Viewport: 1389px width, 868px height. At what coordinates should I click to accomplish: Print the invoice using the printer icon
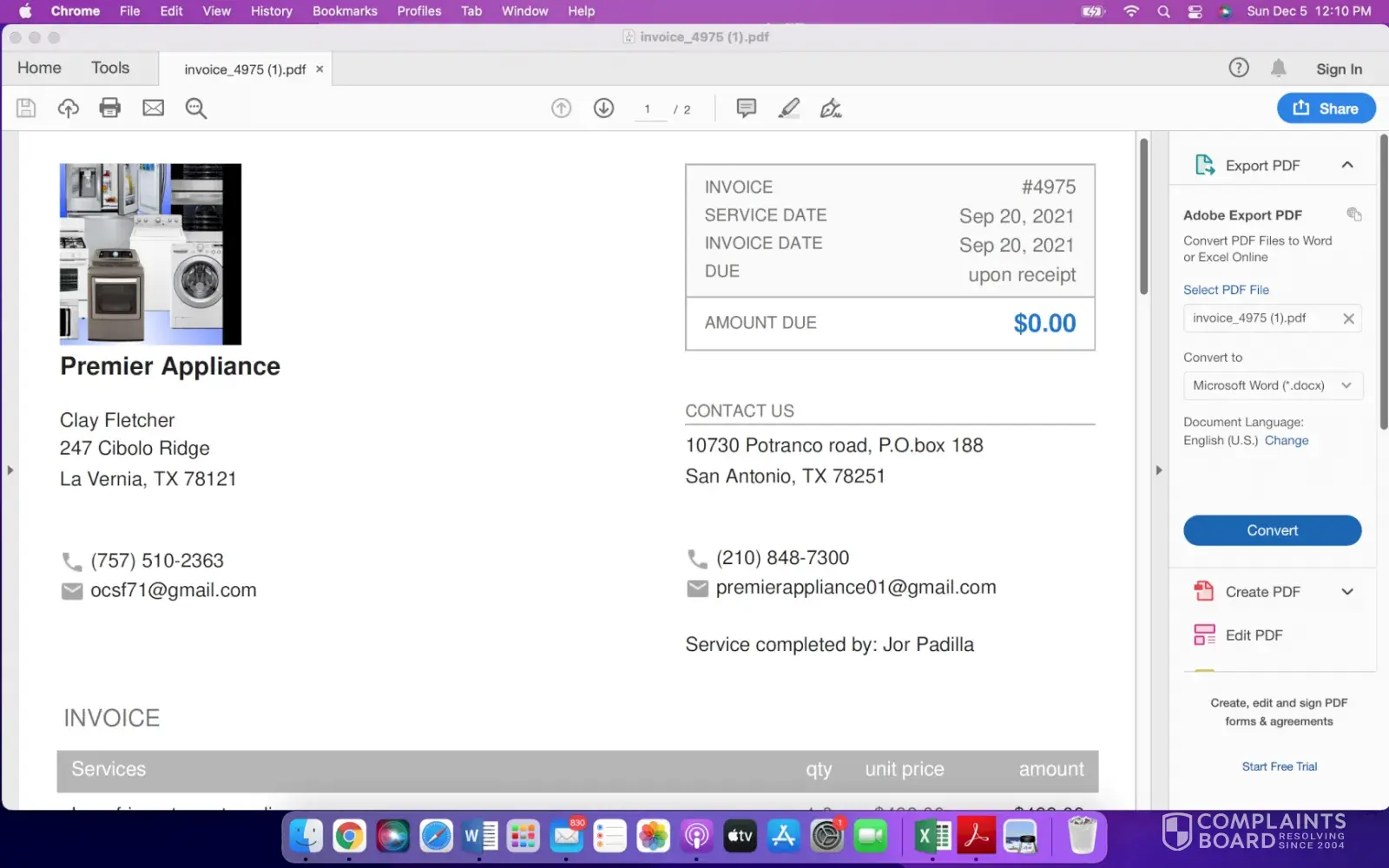tap(110, 108)
